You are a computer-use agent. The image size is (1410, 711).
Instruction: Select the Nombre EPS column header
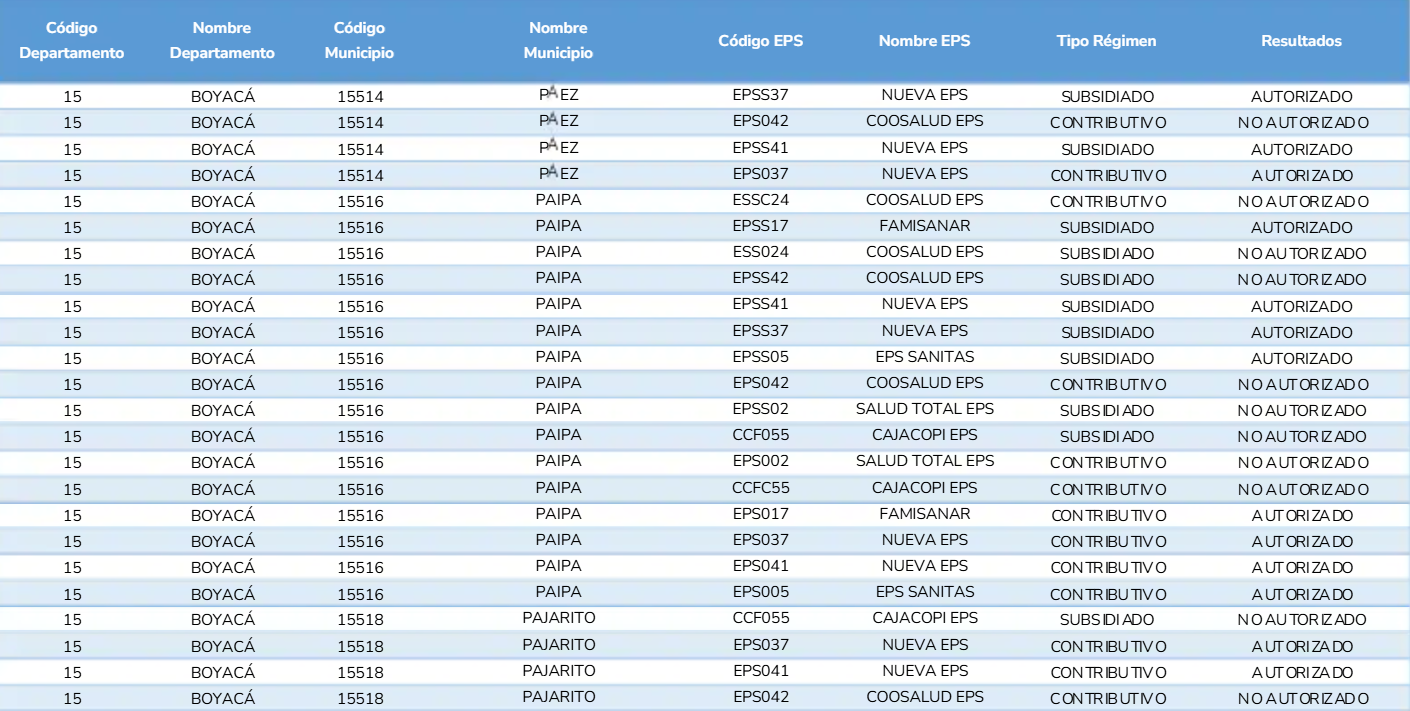click(x=924, y=41)
